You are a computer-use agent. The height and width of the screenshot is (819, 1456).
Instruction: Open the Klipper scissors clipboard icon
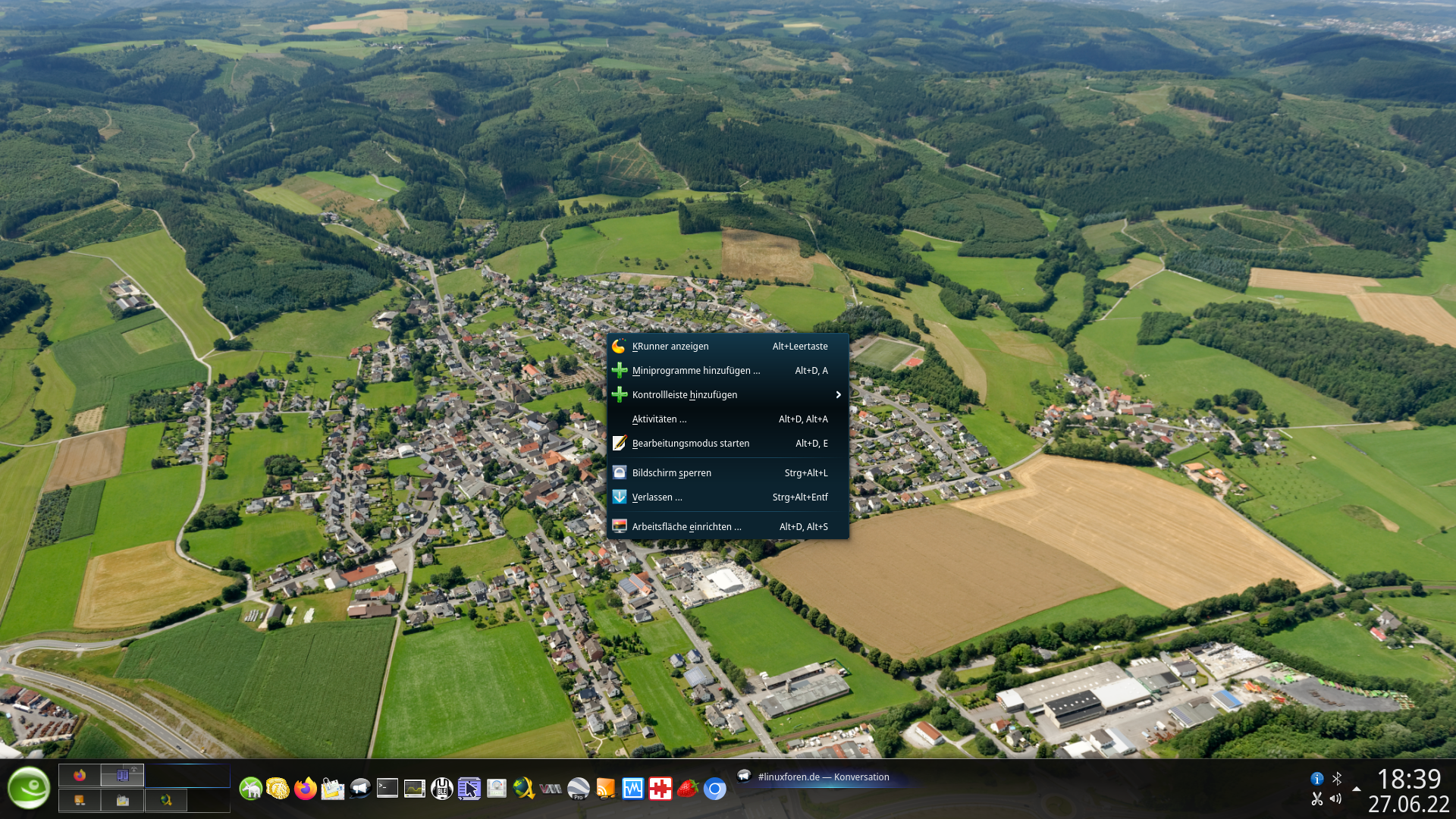1316,799
